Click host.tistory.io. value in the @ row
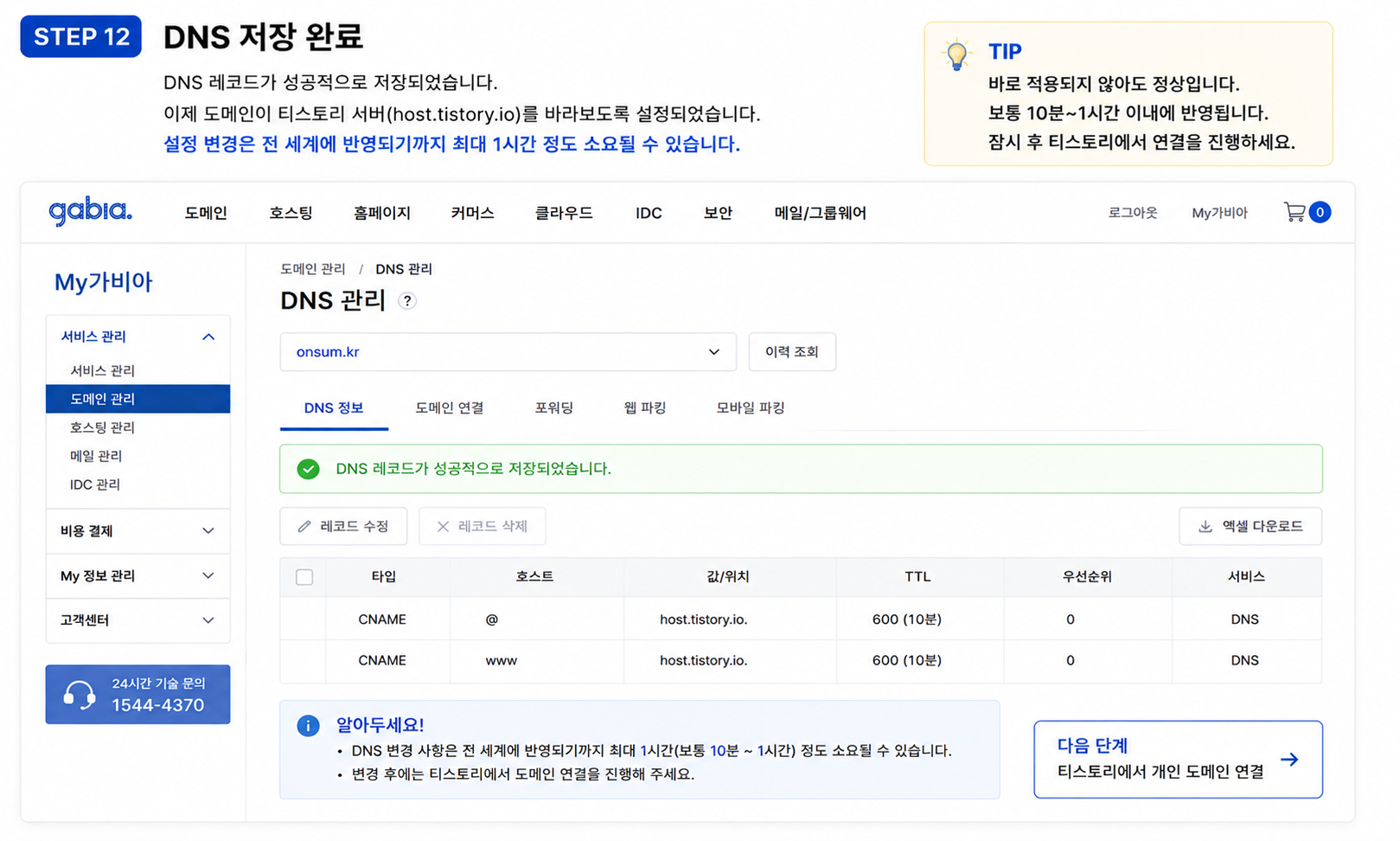1400x841 pixels. coord(704,620)
